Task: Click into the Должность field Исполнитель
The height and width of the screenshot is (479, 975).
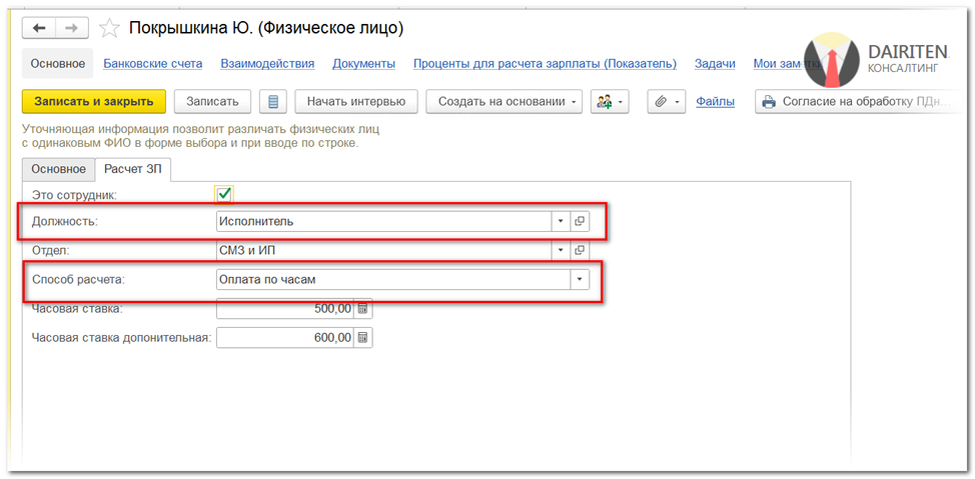Action: tap(384, 221)
